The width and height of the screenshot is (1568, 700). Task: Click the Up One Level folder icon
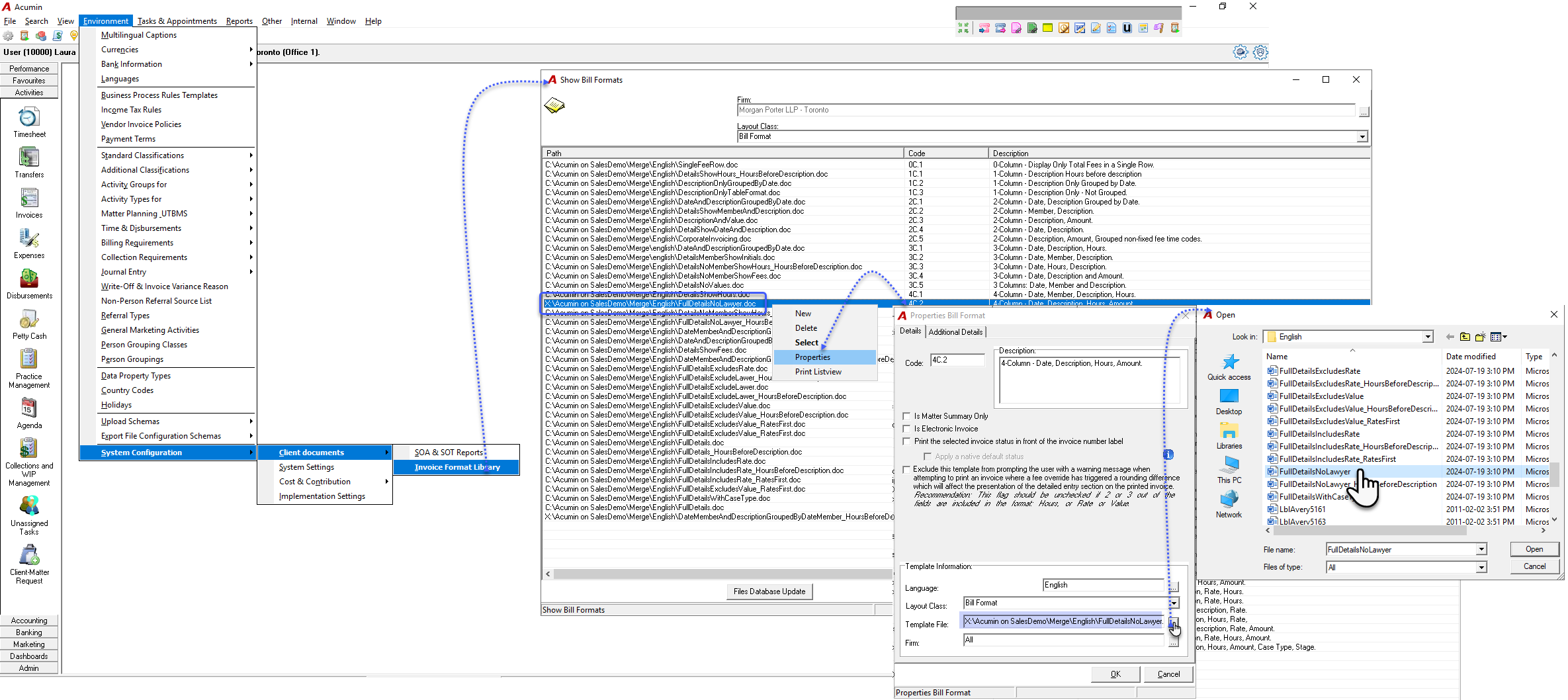[1465, 337]
